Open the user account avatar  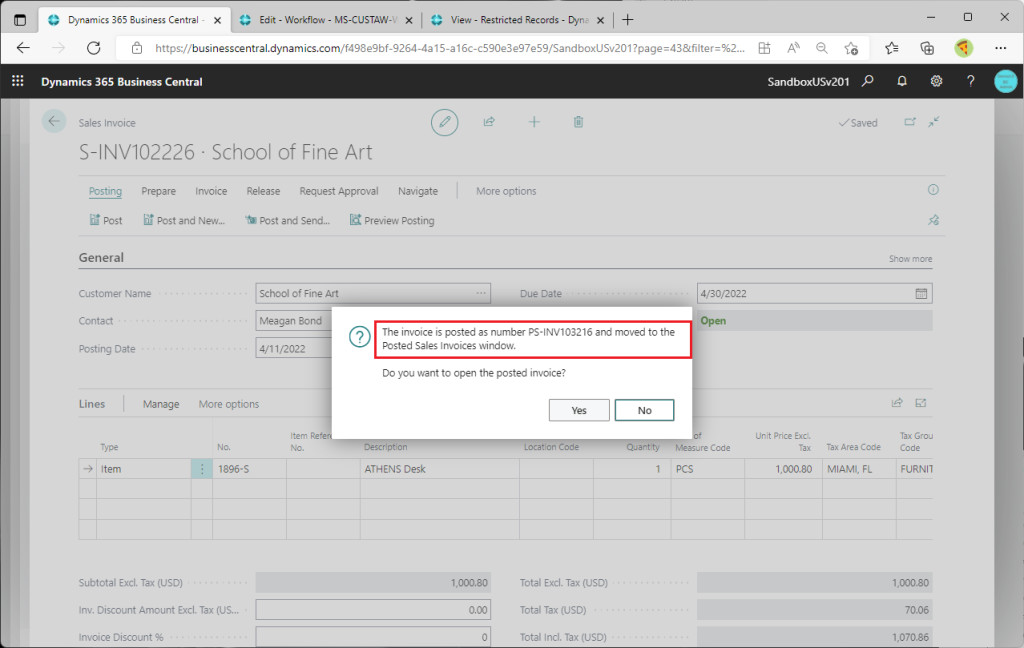tap(1006, 81)
